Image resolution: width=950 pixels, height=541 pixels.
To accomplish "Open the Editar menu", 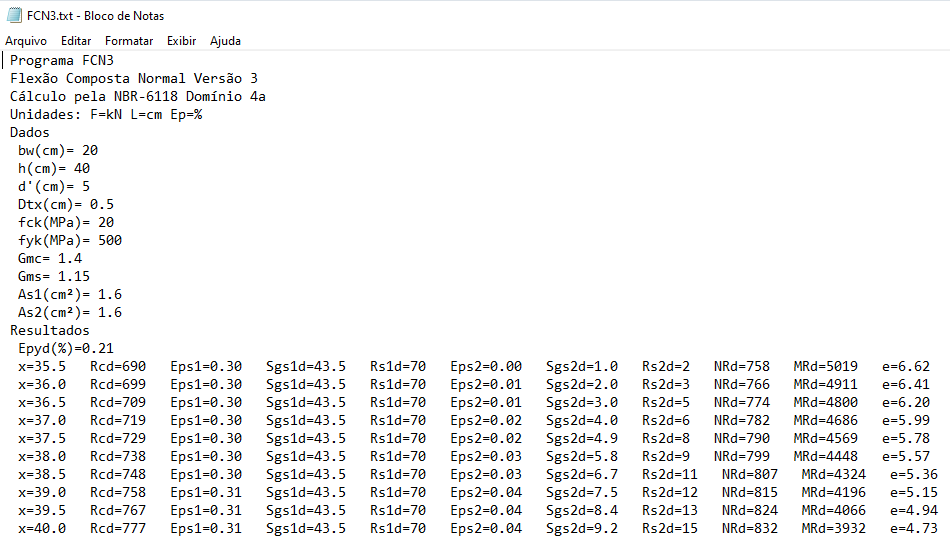I will [x=76, y=41].
